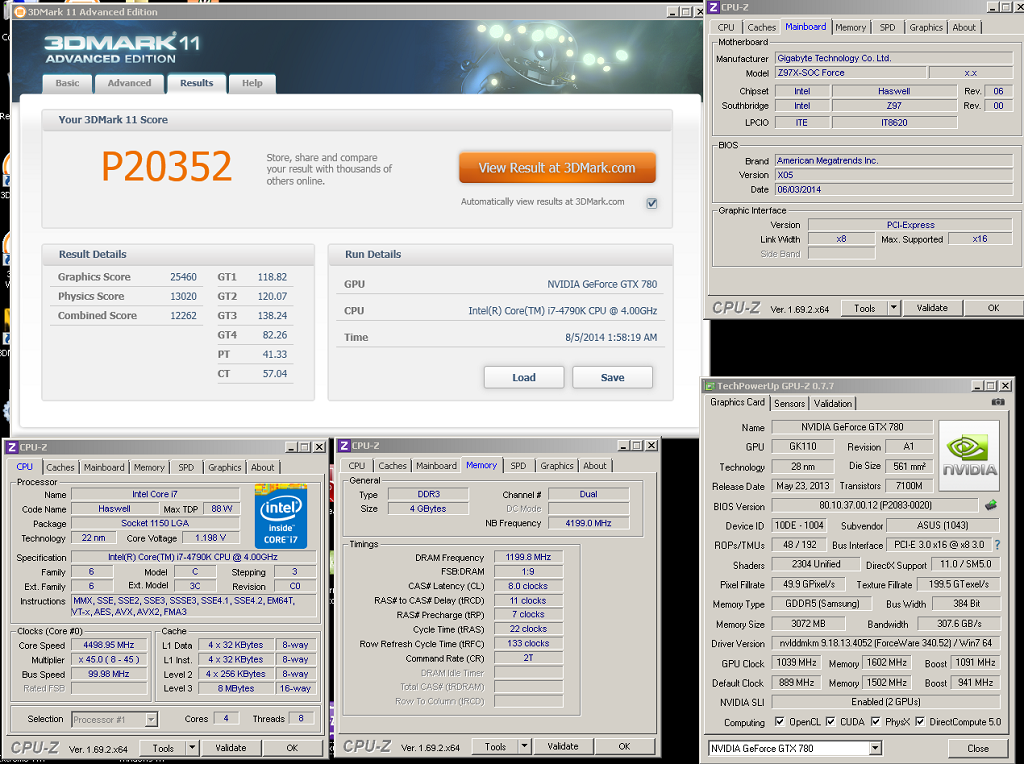
Task: Click the GPU Clock 1039 MHz field
Action: [797, 662]
